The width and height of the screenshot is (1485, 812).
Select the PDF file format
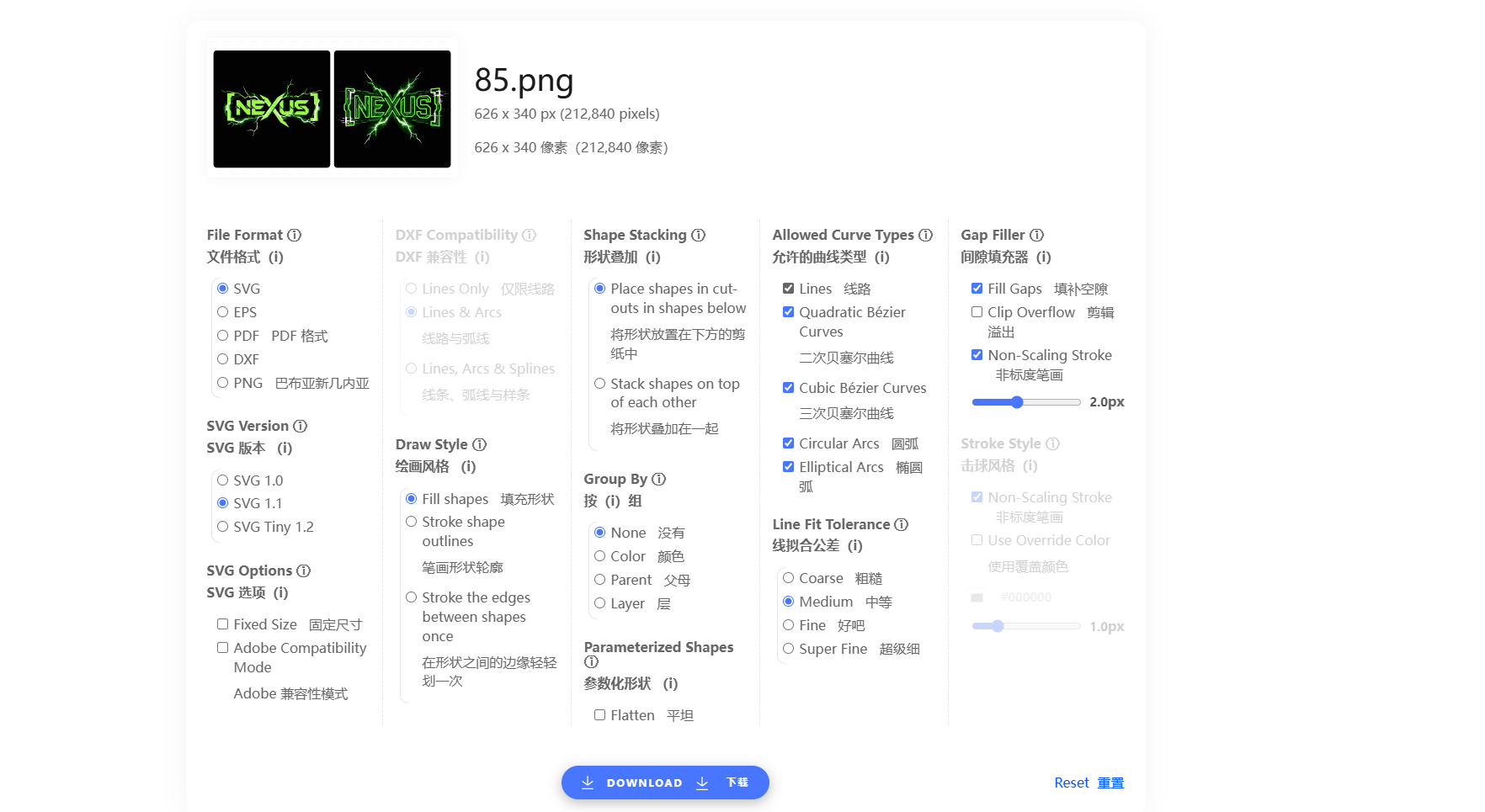coord(223,336)
